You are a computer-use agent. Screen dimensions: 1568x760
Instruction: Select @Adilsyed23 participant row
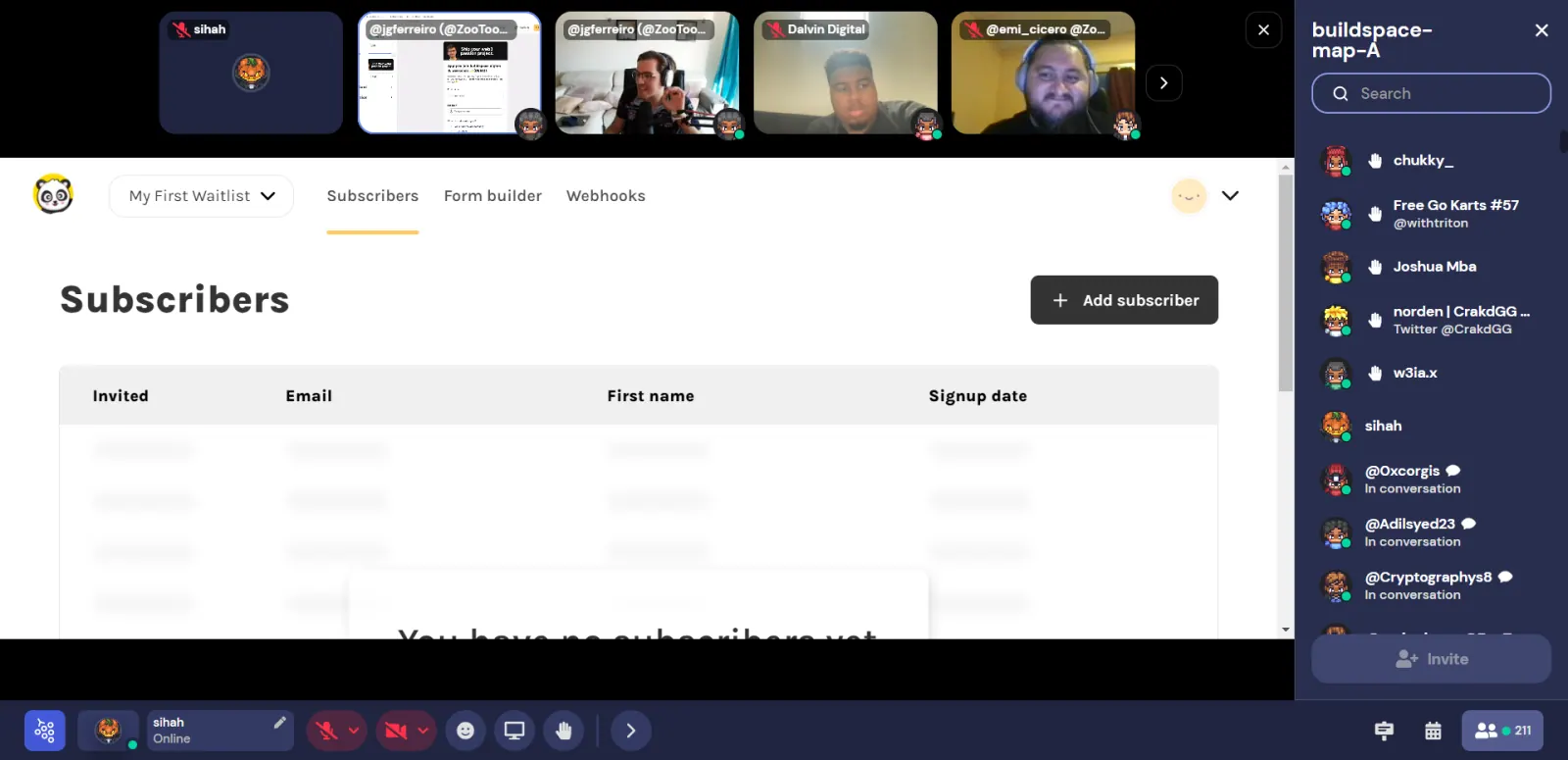[x=1431, y=532]
